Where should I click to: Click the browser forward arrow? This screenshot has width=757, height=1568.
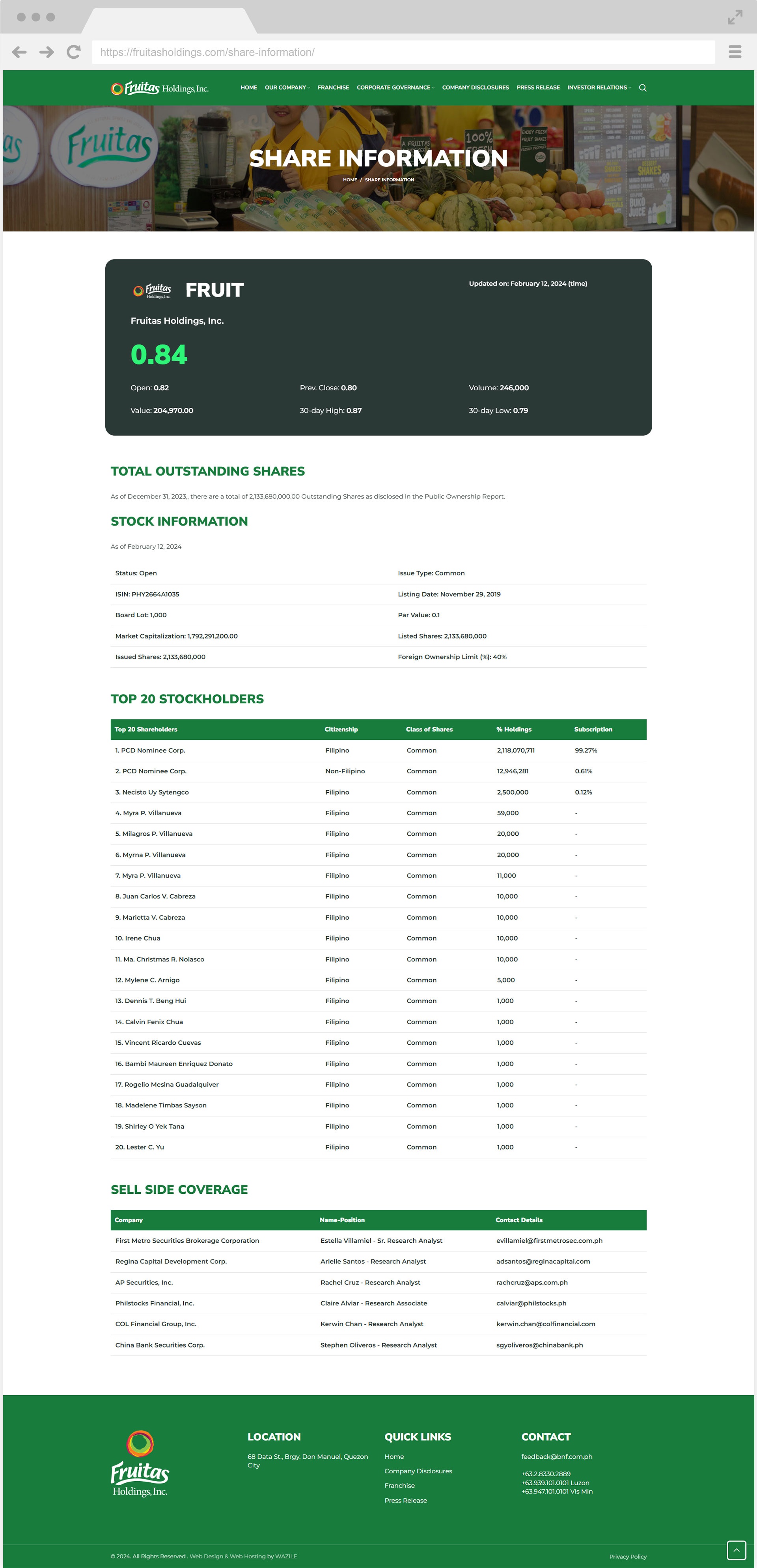pos(46,52)
